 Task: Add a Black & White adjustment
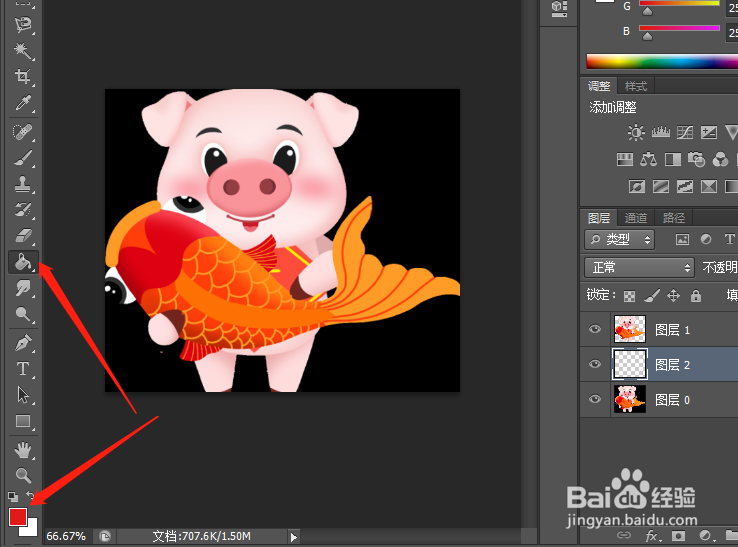pos(673,160)
